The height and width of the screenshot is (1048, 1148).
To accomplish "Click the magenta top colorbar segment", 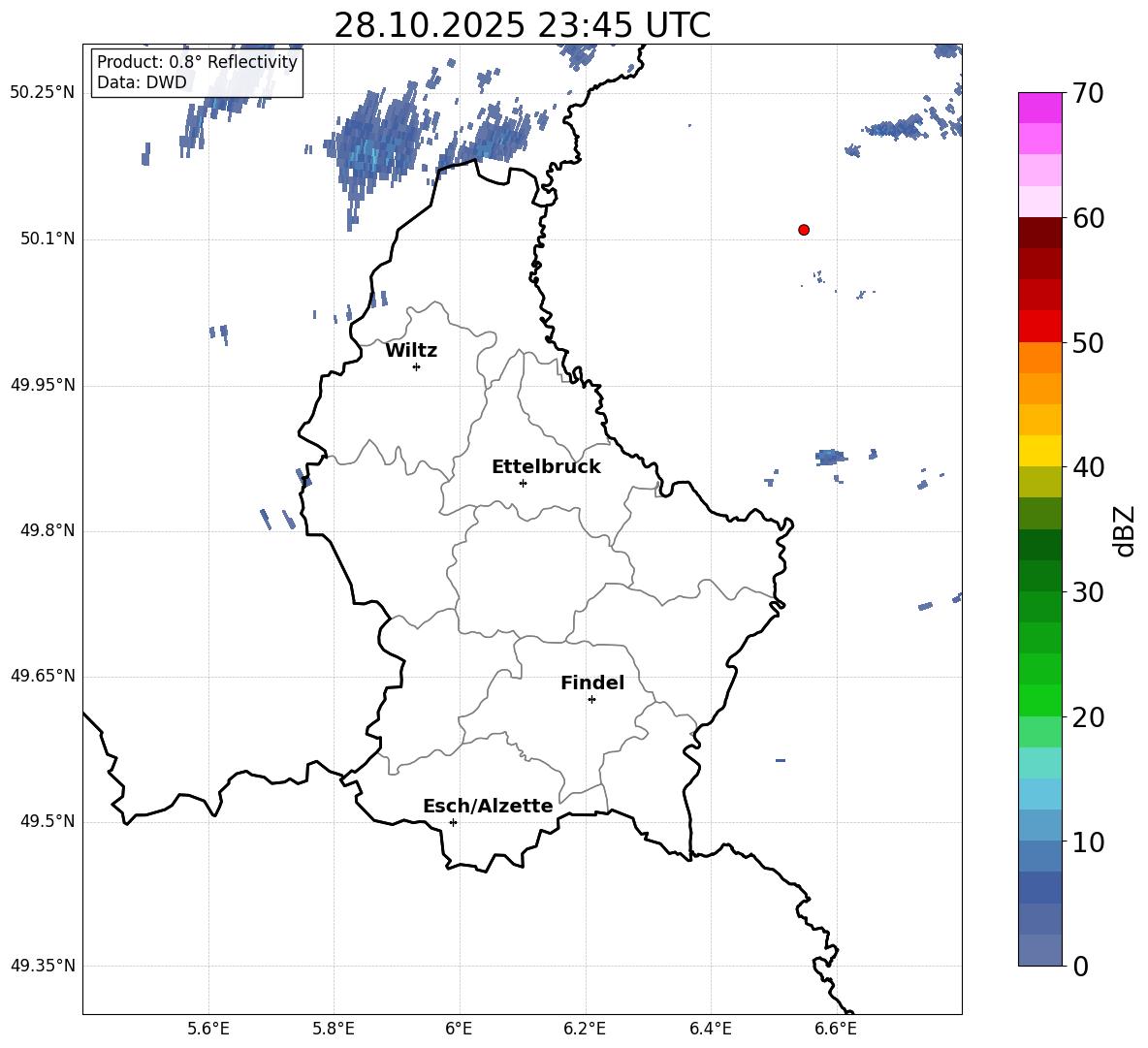I will [x=1039, y=108].
